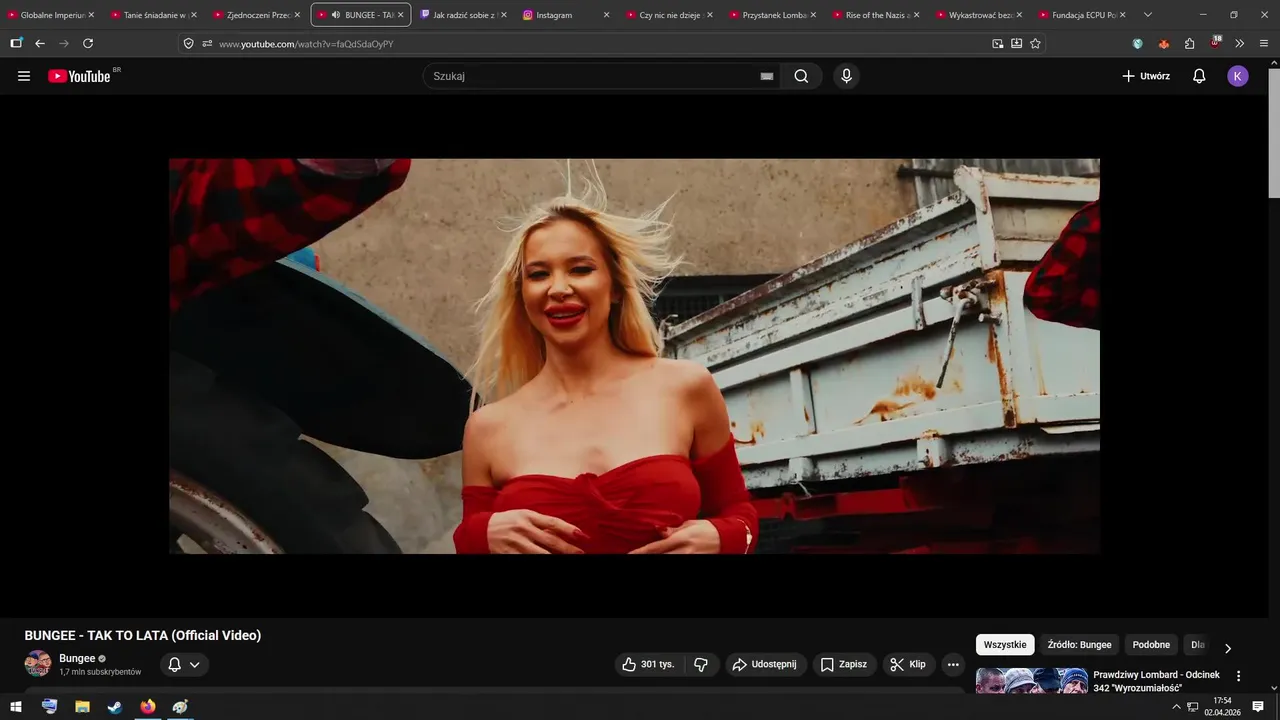Image resolution: width=1280 pixels, height=720 pixels.
Task: Select the Źródło: Bungee filter chip
Action: pos(1079,645)
